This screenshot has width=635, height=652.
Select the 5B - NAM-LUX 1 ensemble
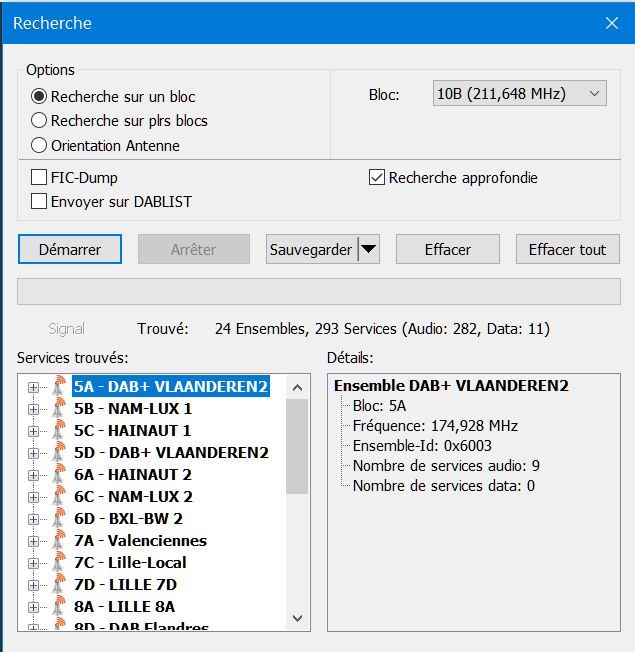[133, 408]
